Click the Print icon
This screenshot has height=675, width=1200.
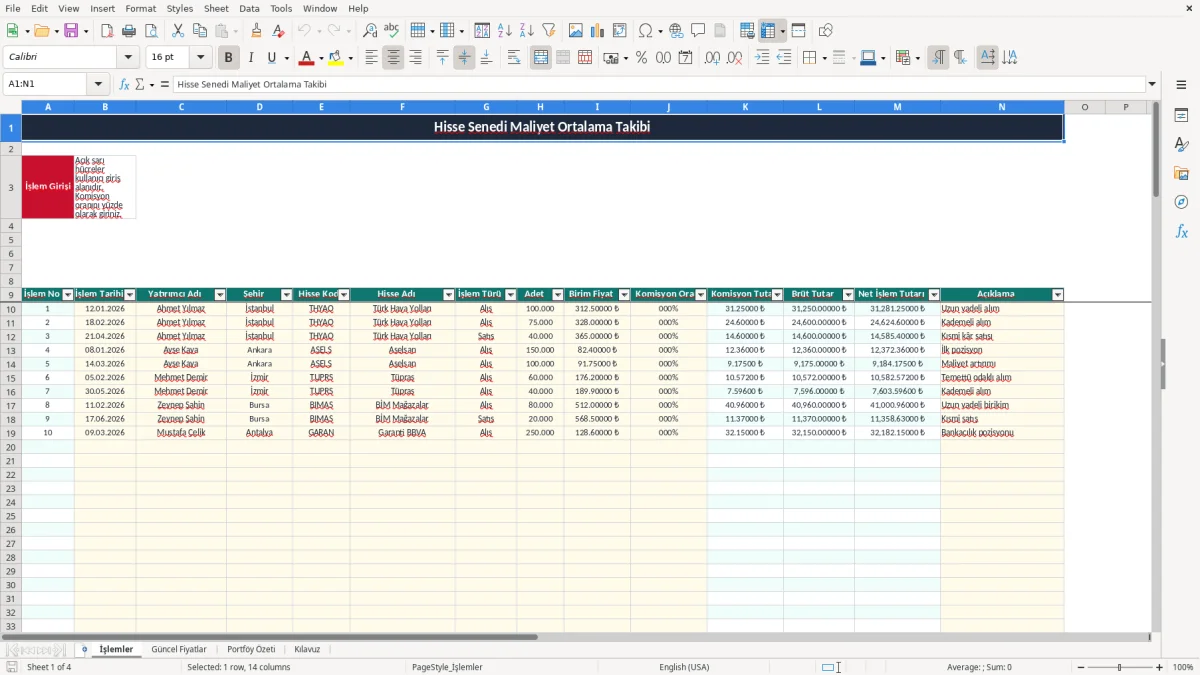pos(129,31)
